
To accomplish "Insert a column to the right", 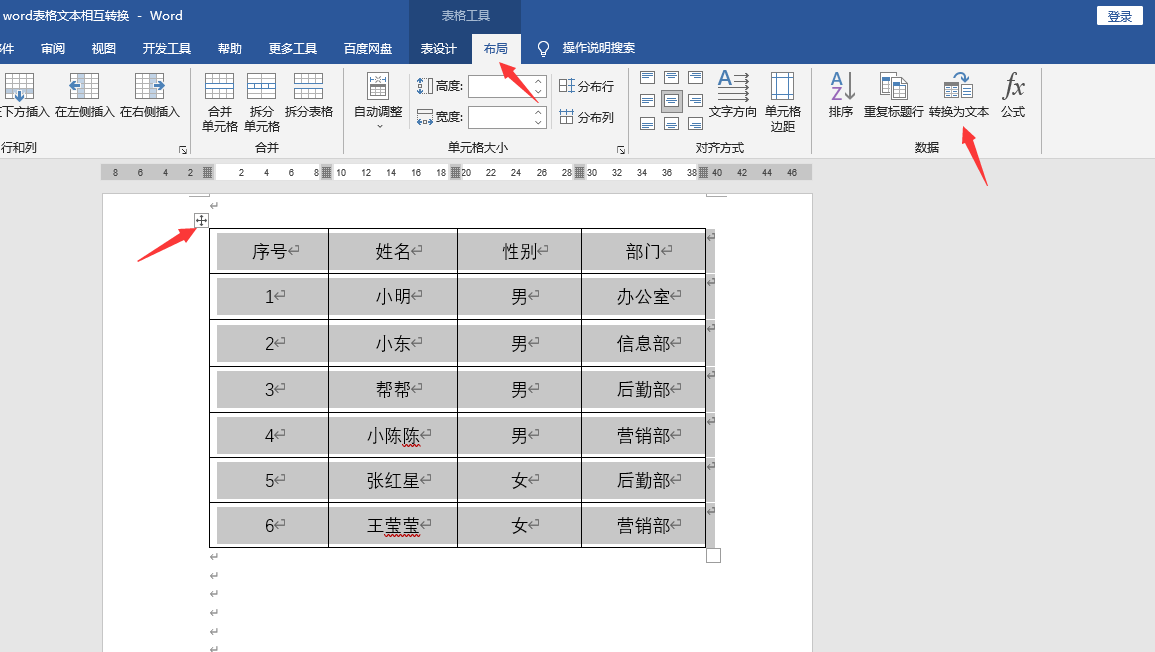I will click(150, 95).
